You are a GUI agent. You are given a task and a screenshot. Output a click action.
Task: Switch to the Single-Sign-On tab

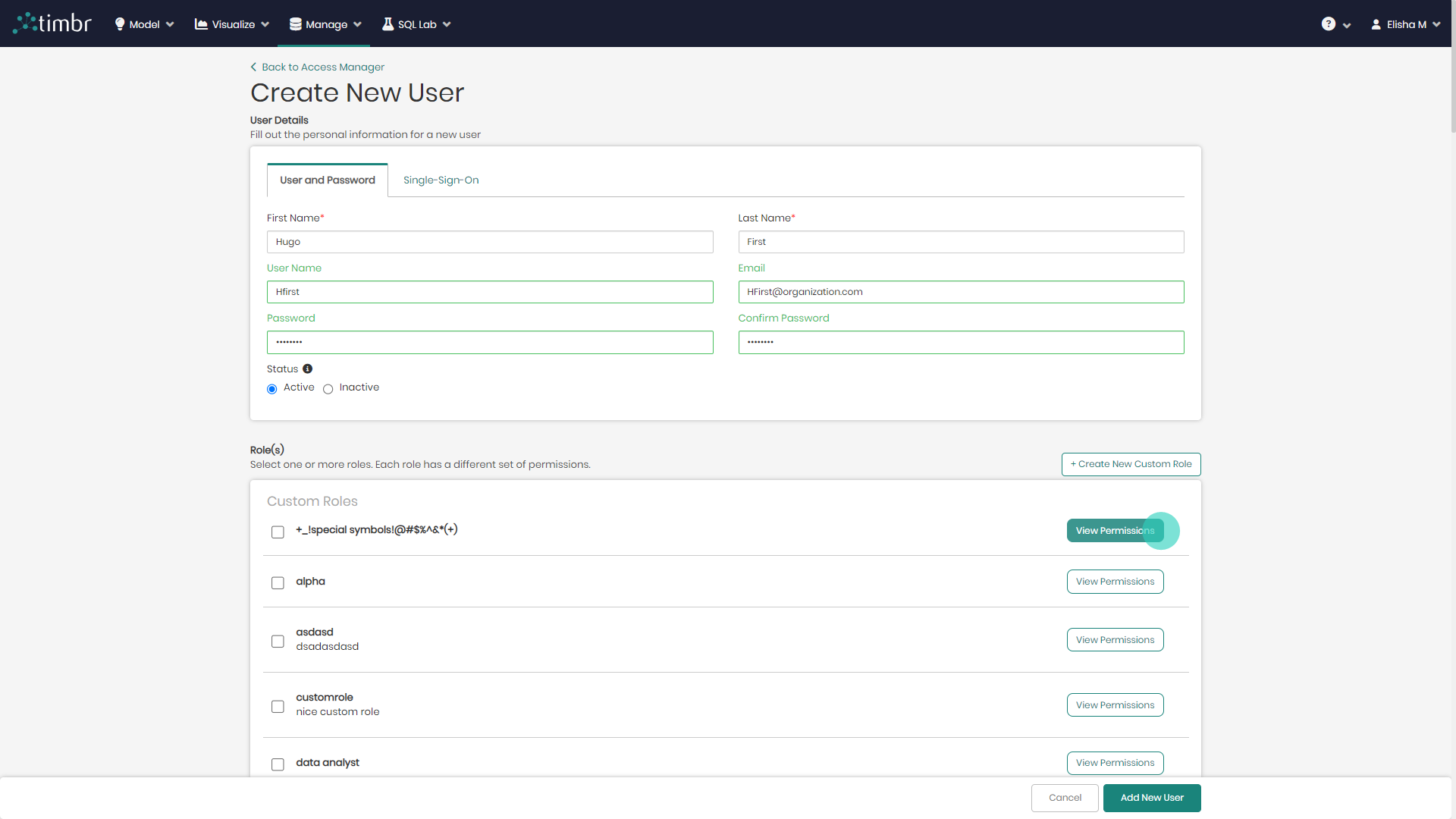coord(441,180)
